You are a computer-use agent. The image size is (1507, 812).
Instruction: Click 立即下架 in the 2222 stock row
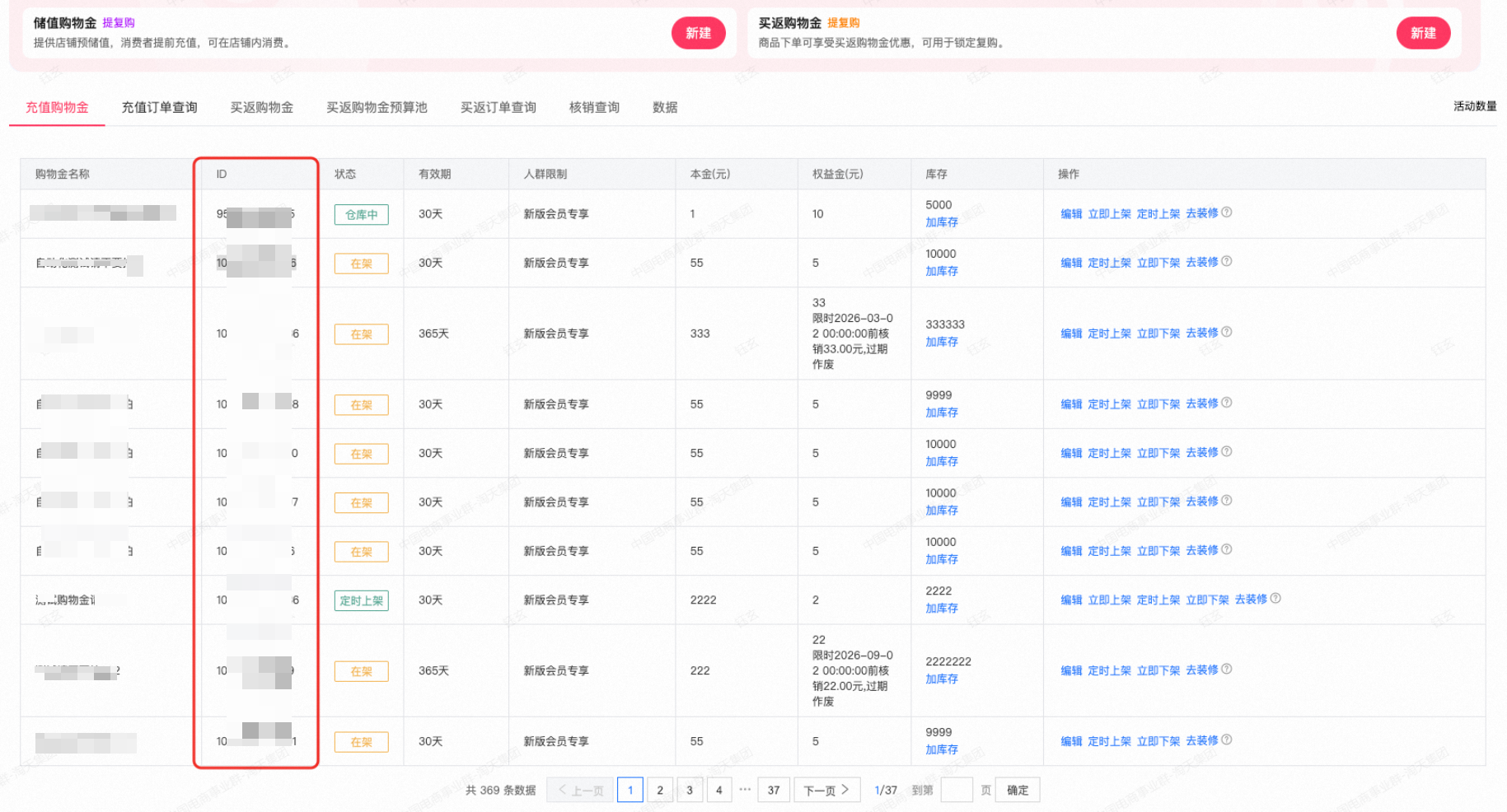(x=1207, y=600)
